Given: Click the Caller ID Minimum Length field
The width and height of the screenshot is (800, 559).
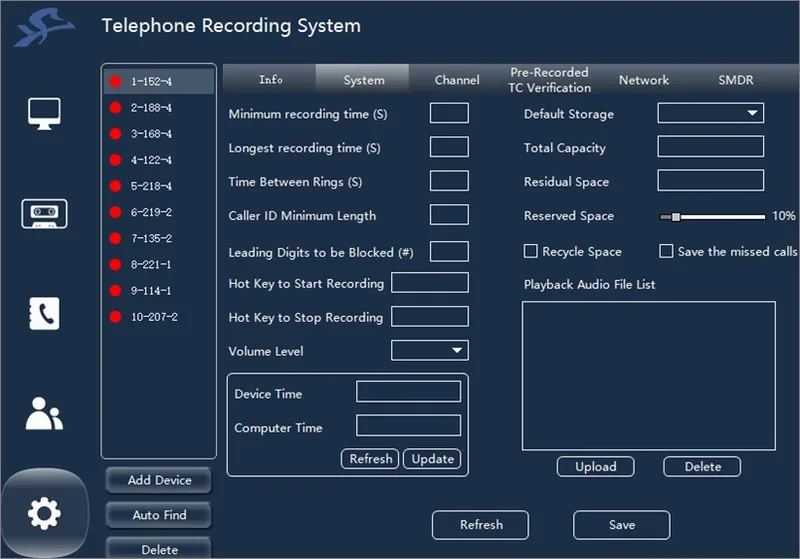Looking at the screenshot, I should tap(449, 215).
